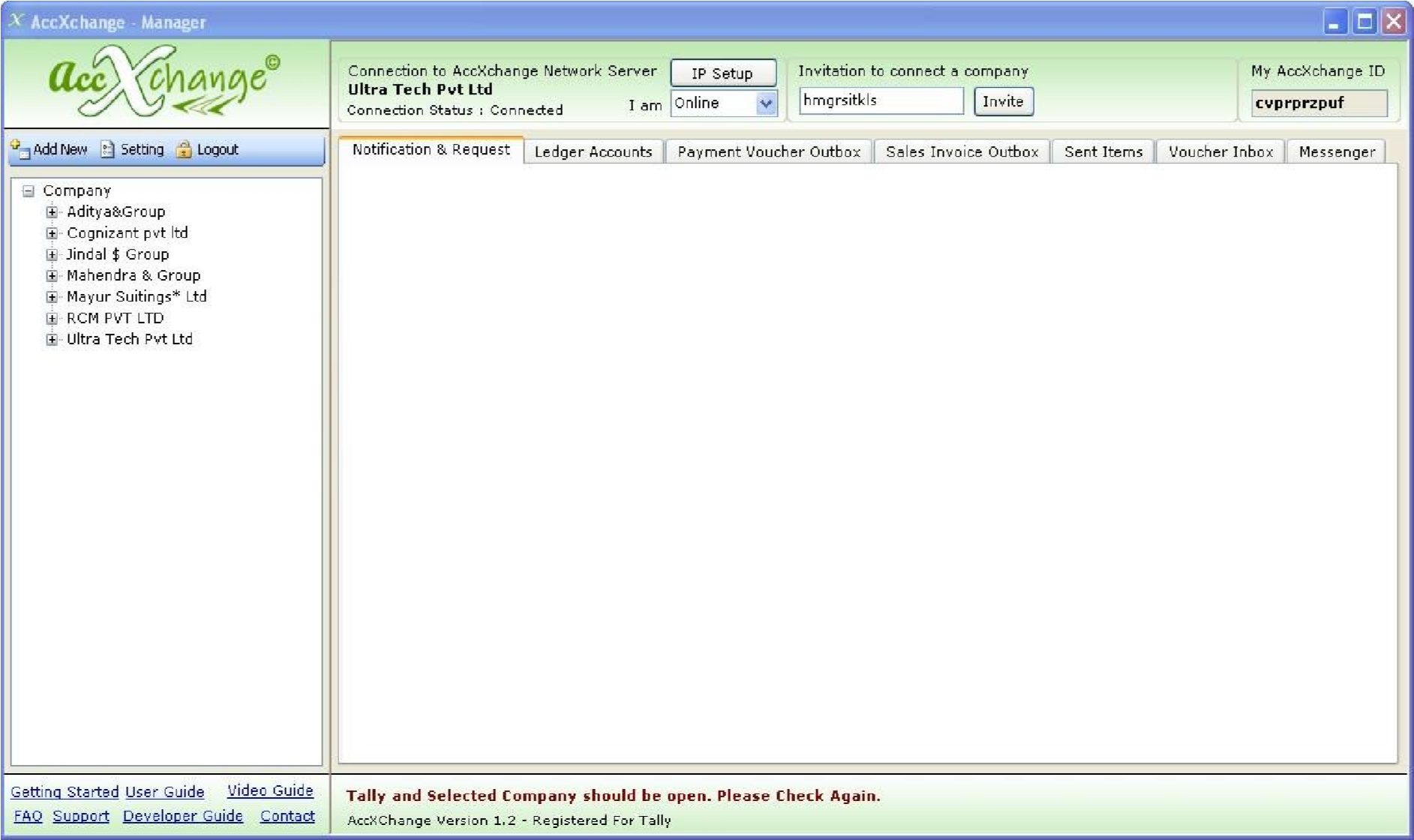Click the Tally company open warning message
1414x840 pixels.
pos(613,796)
